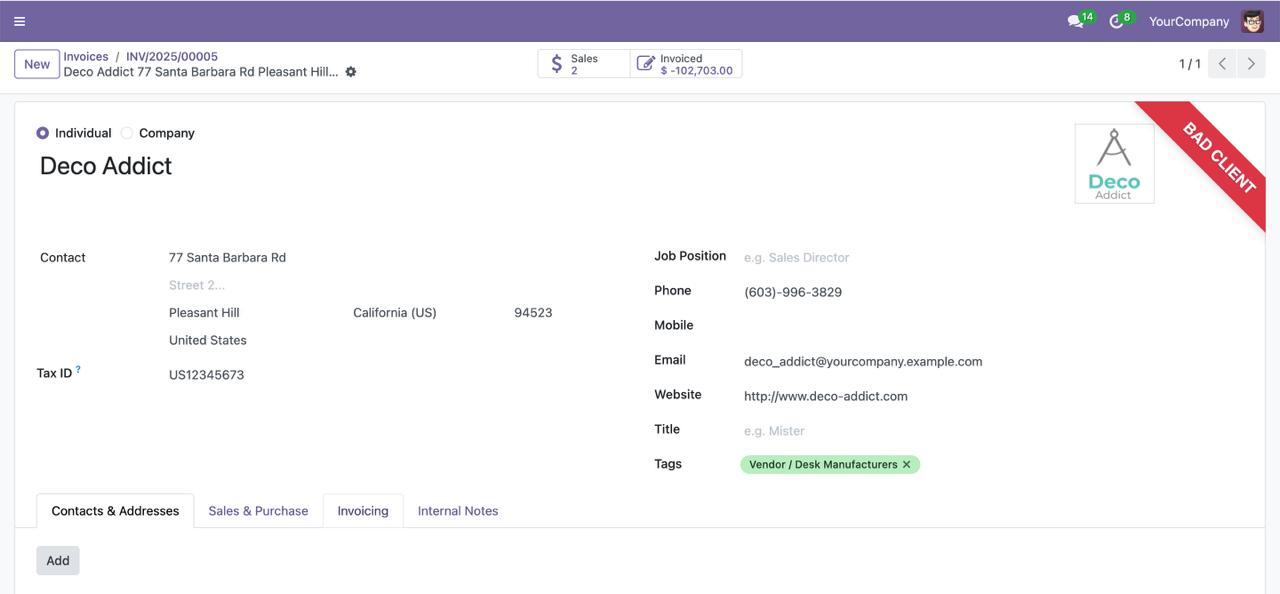The height and width of the screenshot is (594, 1280).
Task: Go to Invoices breadcrumb link
Action: point(86,57)
